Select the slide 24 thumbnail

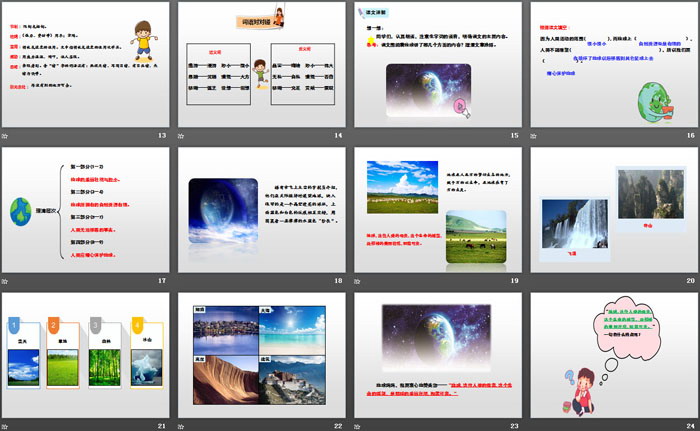click(x=614, y=355)
